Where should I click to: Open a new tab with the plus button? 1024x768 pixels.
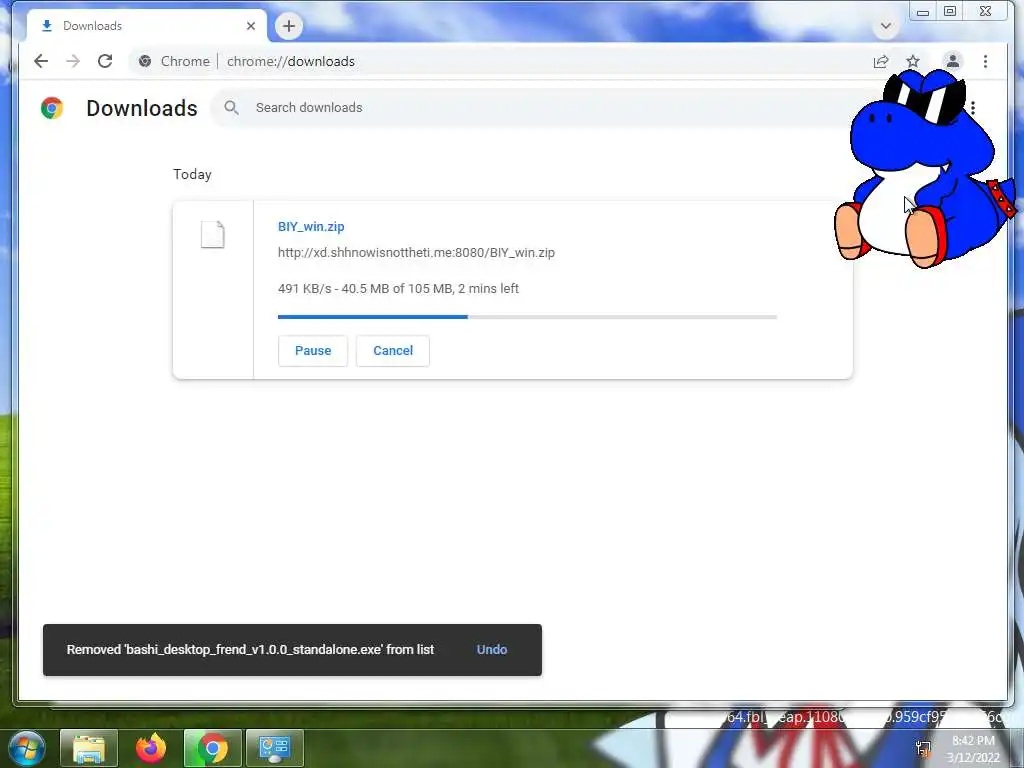coord(289,26)
